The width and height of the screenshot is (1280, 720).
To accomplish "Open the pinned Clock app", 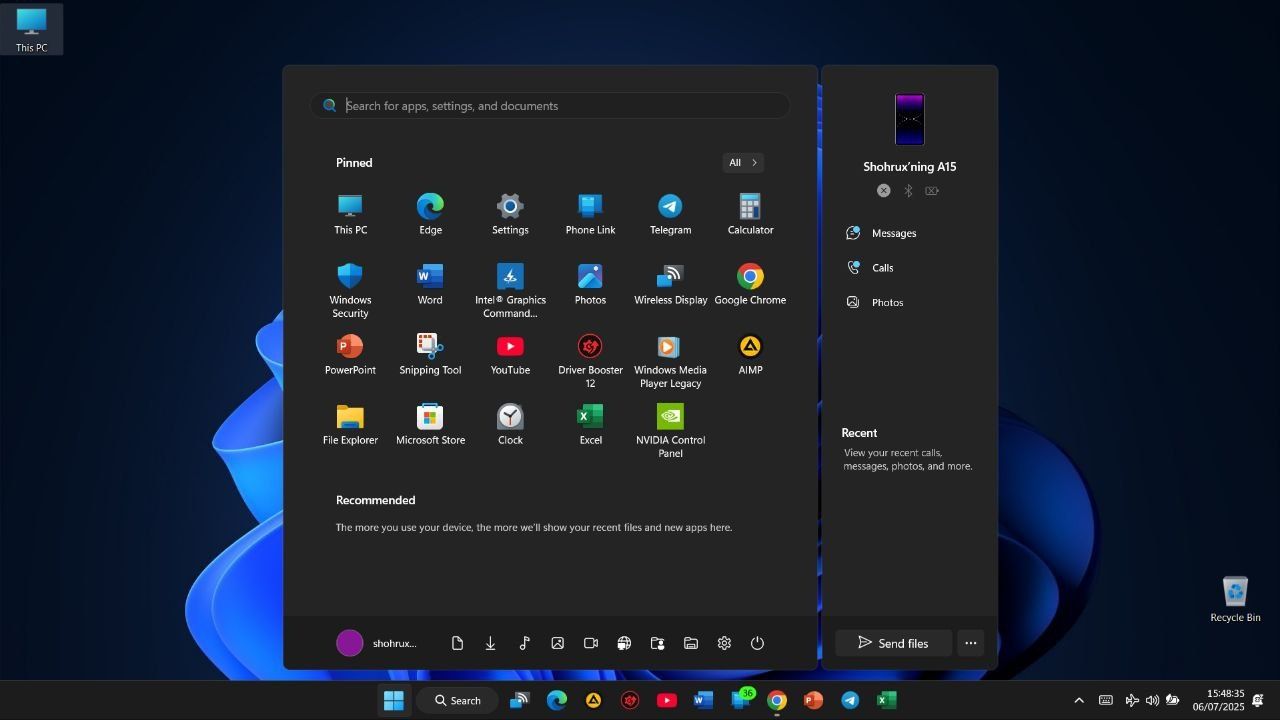I will (x=510, y=425).
